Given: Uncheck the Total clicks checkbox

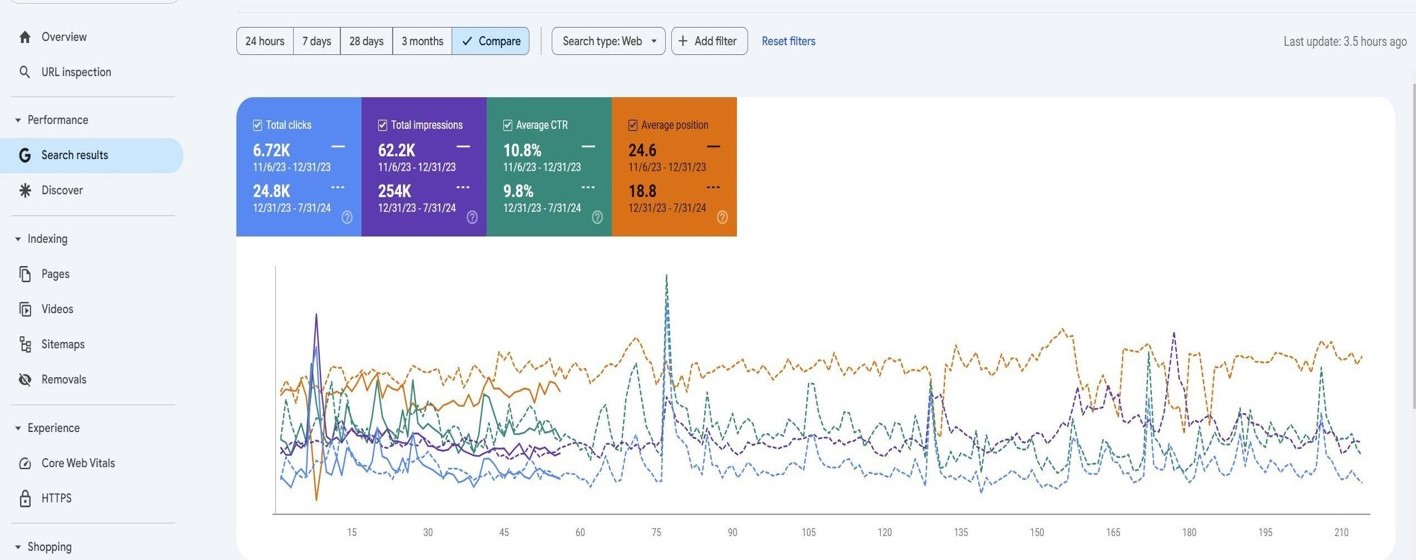Looking at the screenshot, I should (257, 125).
